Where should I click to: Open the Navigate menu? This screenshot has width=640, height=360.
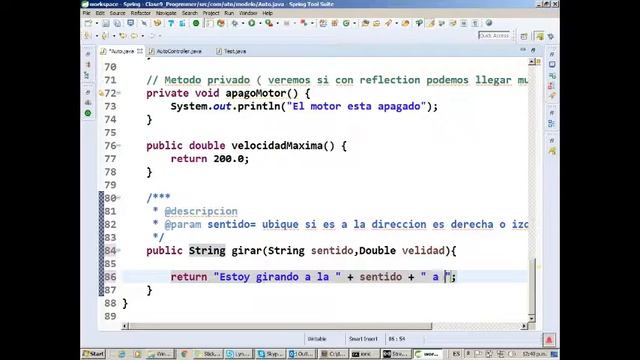(x=166, y=13)
